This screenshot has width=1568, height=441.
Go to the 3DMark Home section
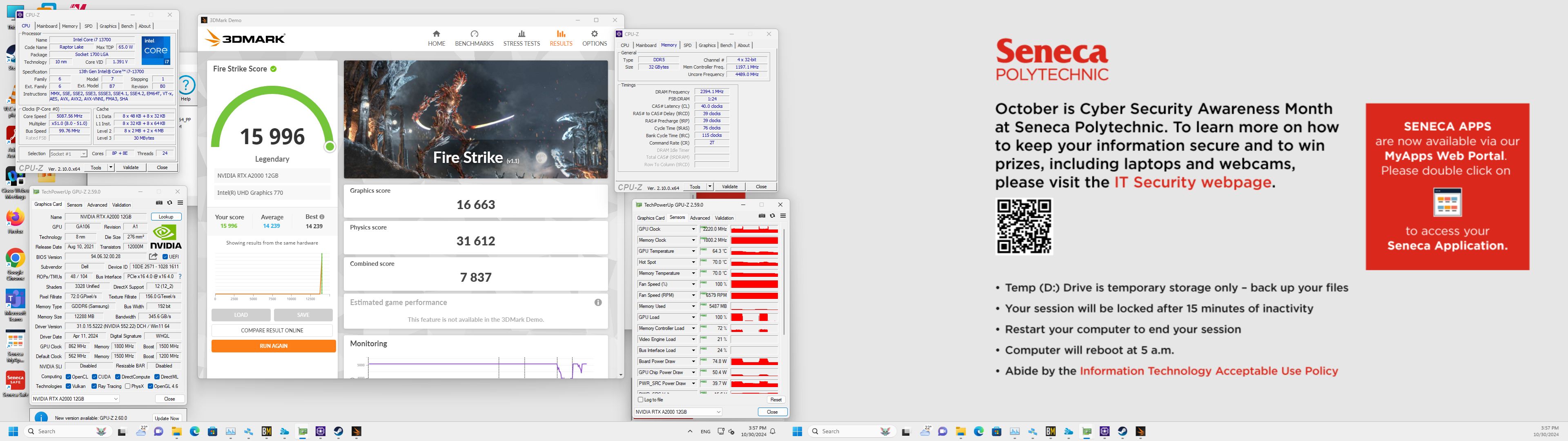click(436, 38)
